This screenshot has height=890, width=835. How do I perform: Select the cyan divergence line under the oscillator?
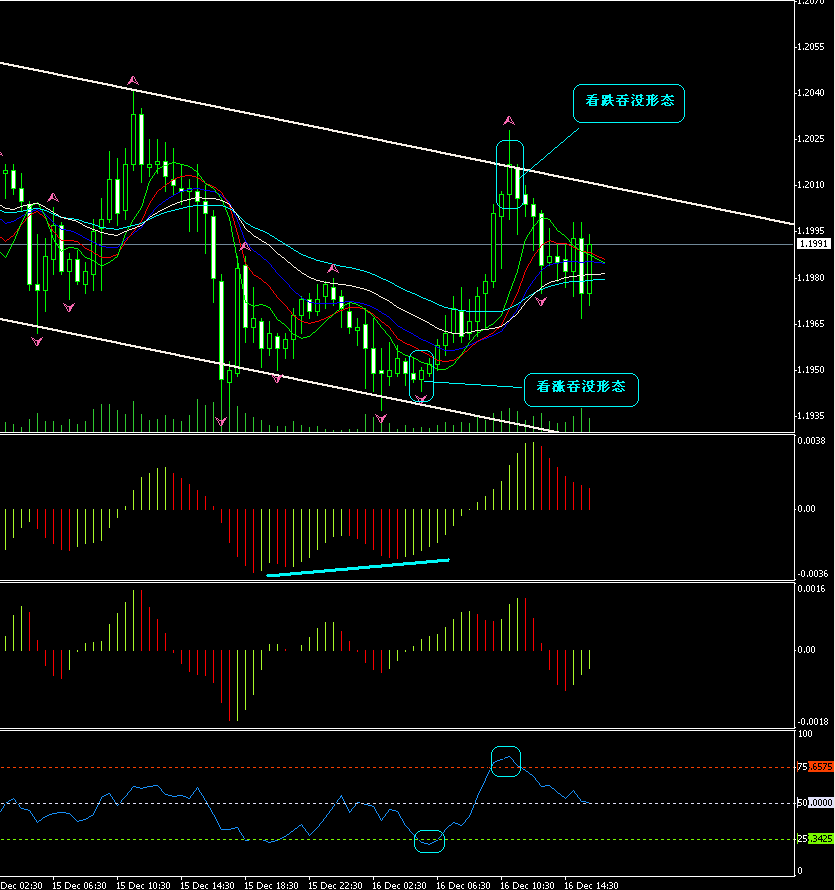pos(358,568)
